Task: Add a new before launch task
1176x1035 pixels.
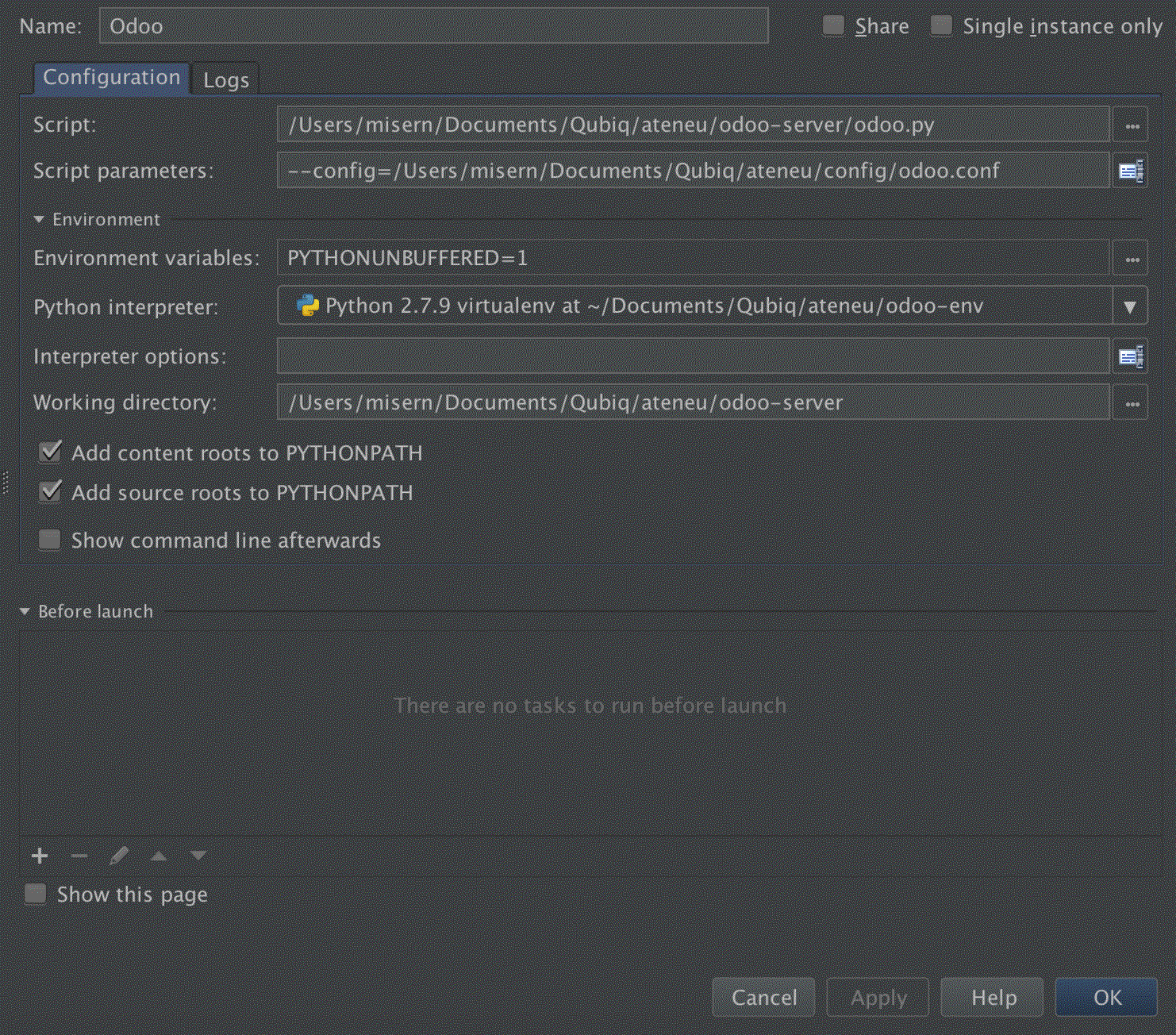Action: 40,856
